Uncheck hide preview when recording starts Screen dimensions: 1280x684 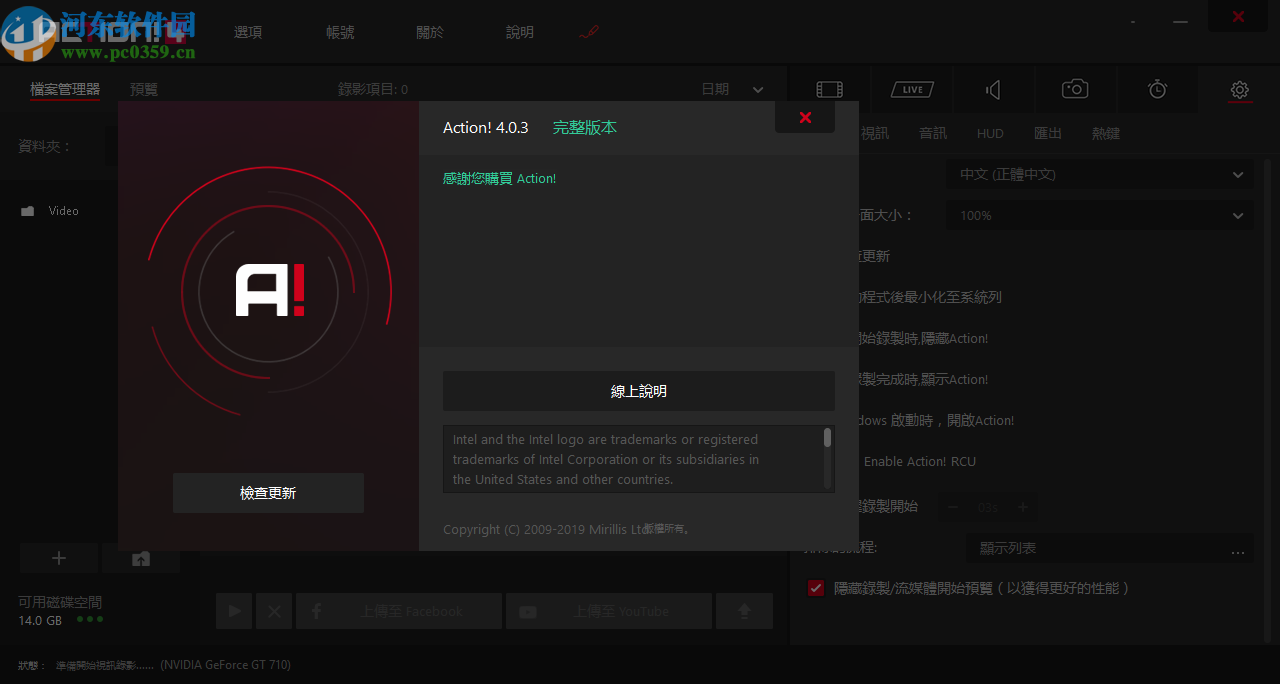tap(815, 588)
